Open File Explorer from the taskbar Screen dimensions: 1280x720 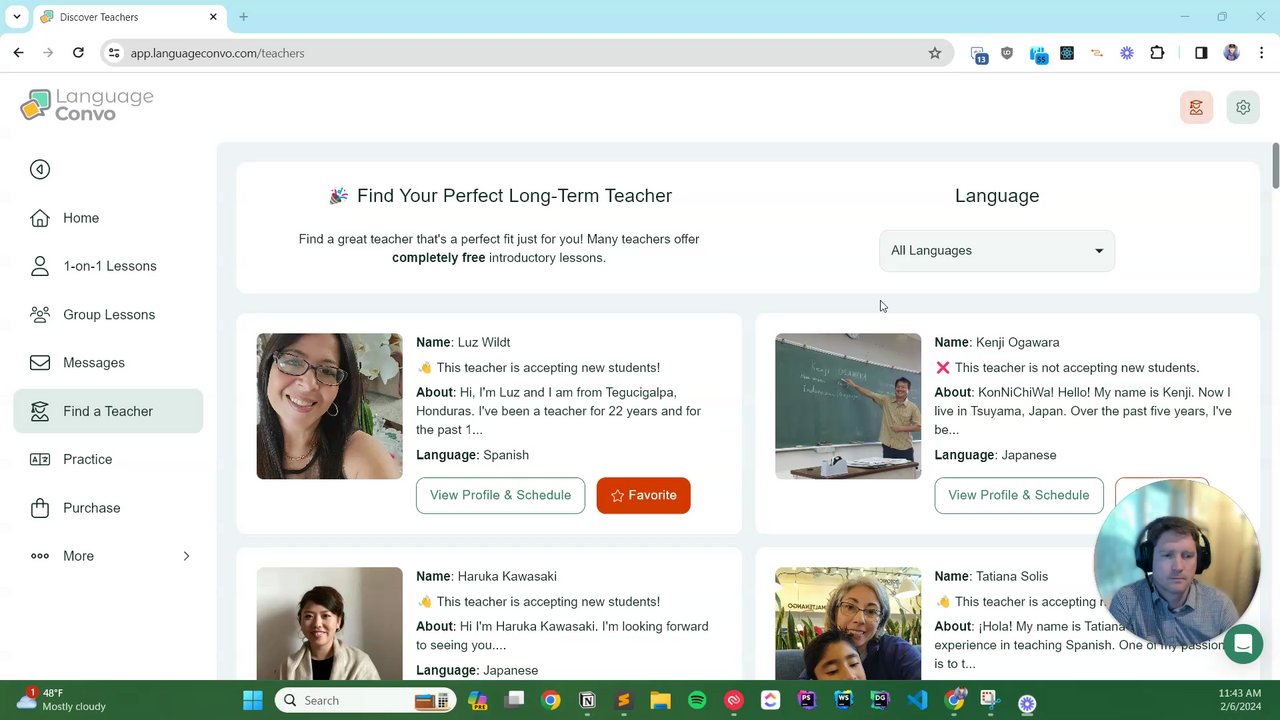point(660,700)
